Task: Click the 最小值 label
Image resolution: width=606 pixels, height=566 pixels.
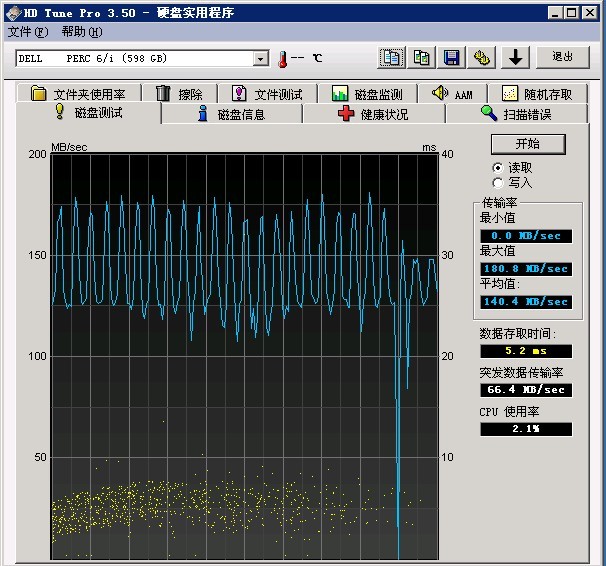Action: [497, 218]
